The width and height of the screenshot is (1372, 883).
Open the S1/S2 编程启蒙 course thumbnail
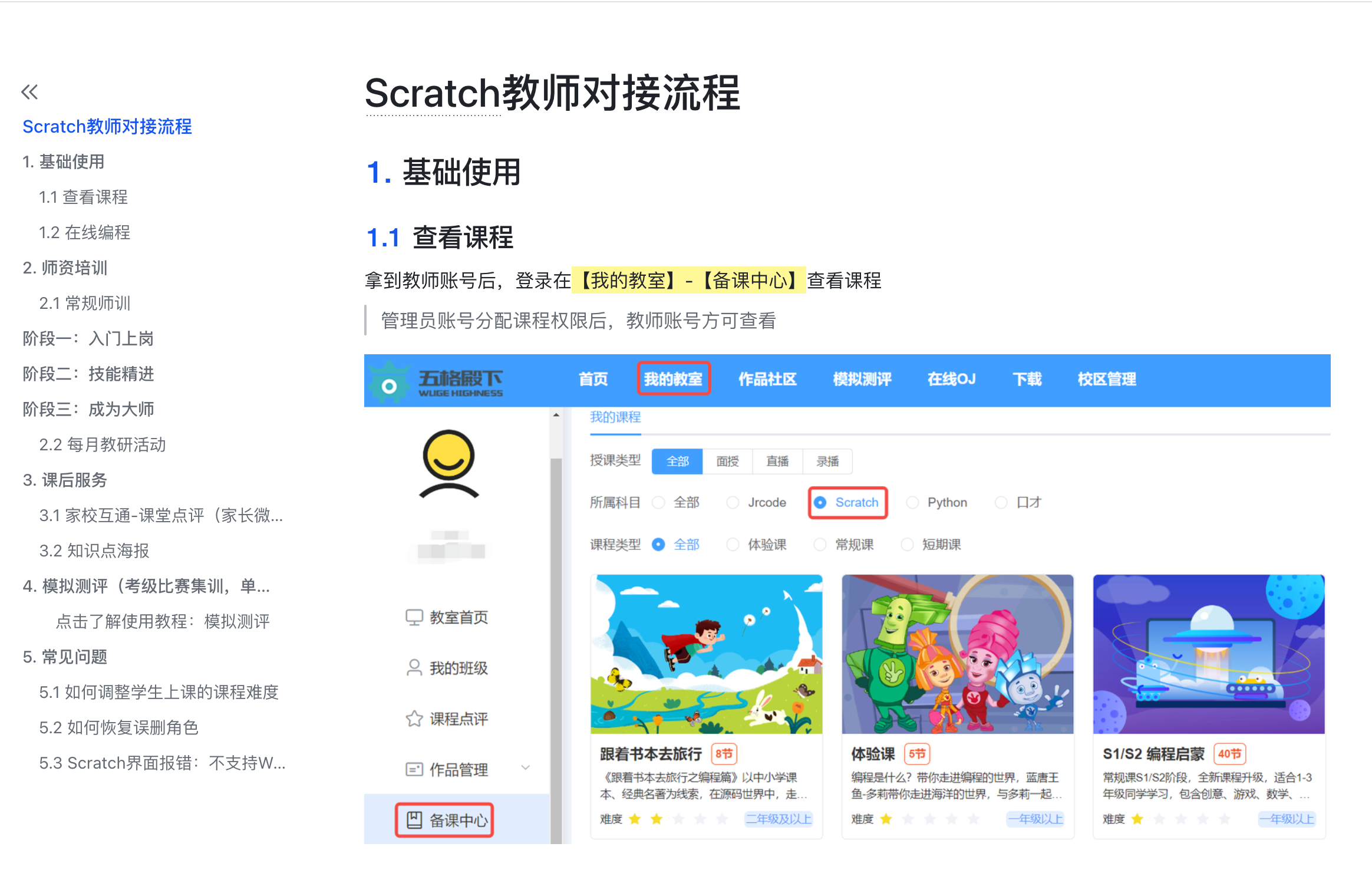coord(1208,654)
